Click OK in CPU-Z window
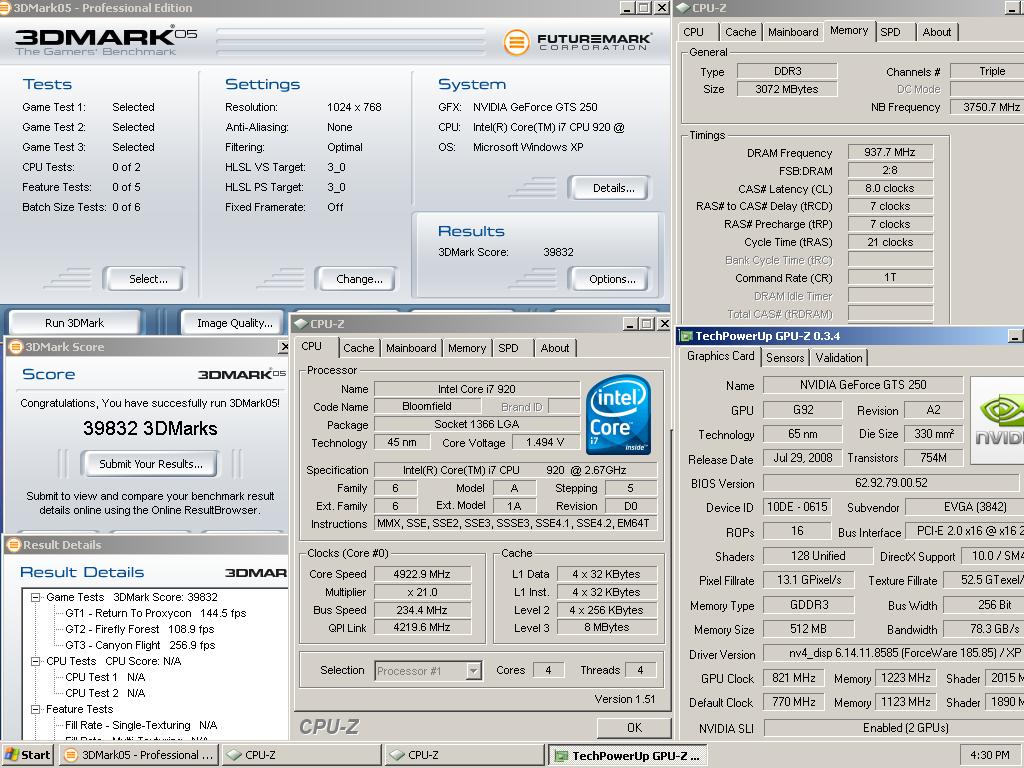1024x768 pixels. (x=634, y=728)
